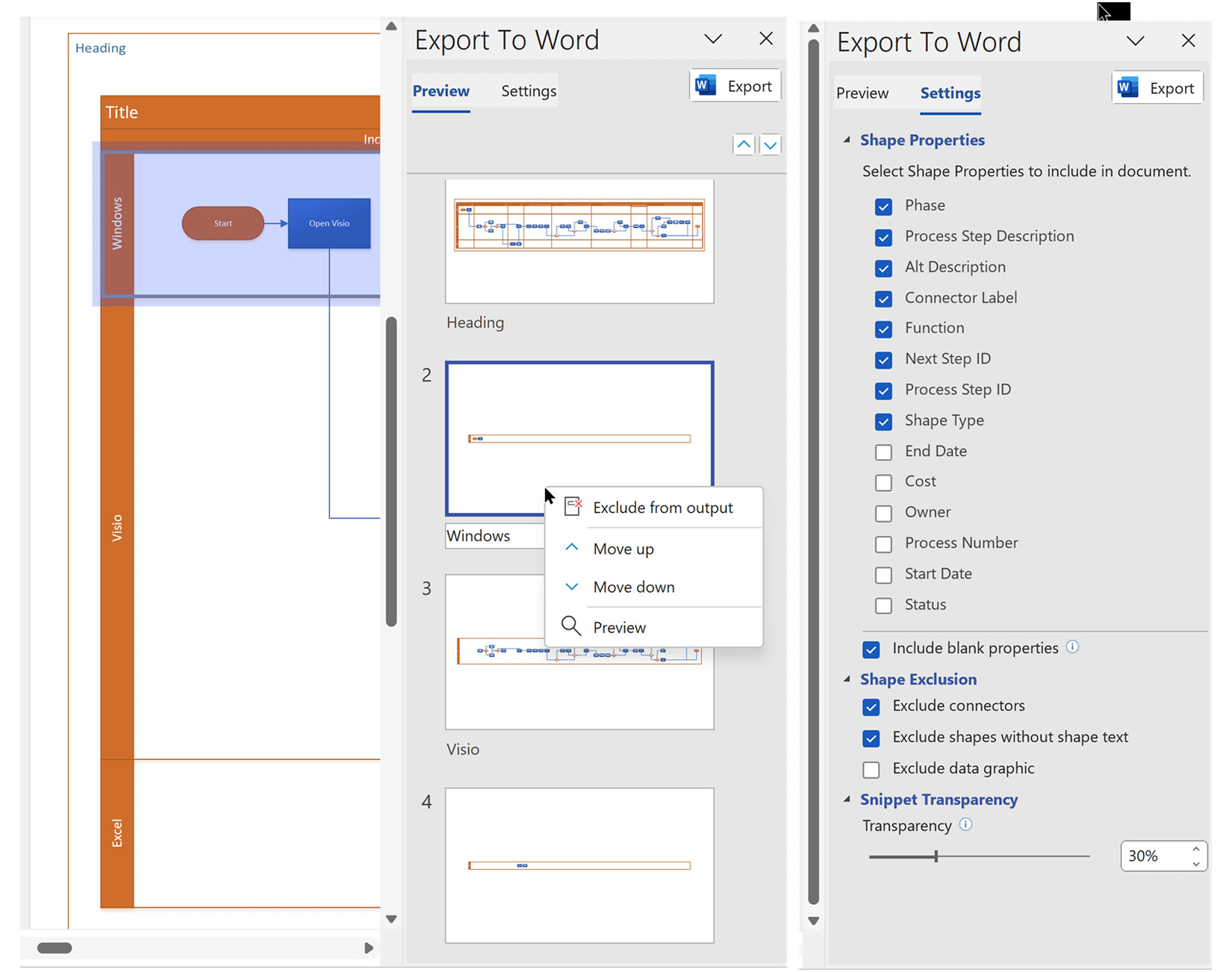Select snippet thumbnail number 4

point(579,865)
